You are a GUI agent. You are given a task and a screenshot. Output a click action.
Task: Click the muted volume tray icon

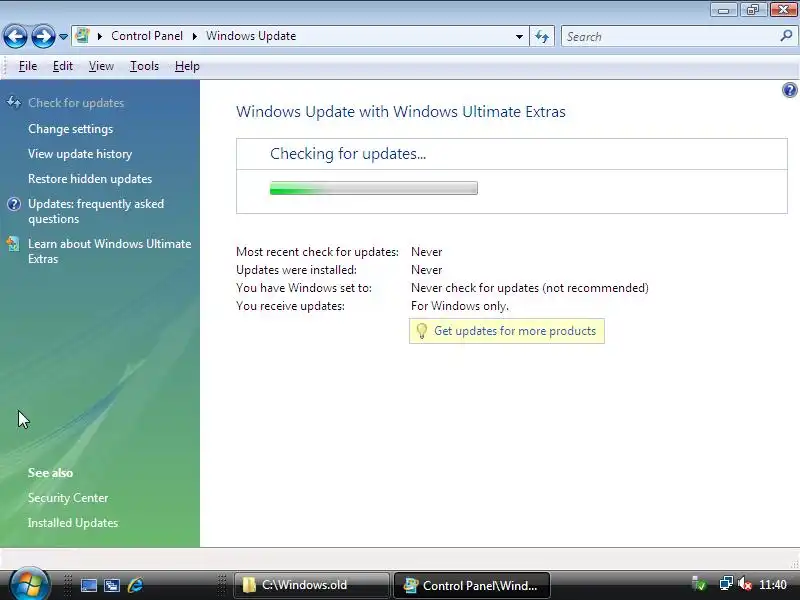point(745,583)
